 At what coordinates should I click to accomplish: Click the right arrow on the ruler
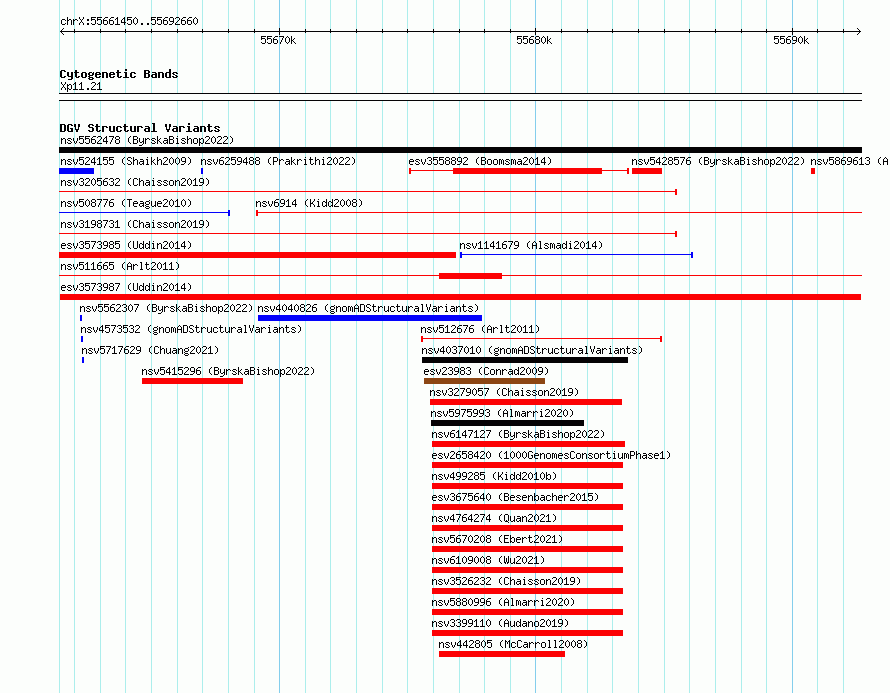(858, 32)
